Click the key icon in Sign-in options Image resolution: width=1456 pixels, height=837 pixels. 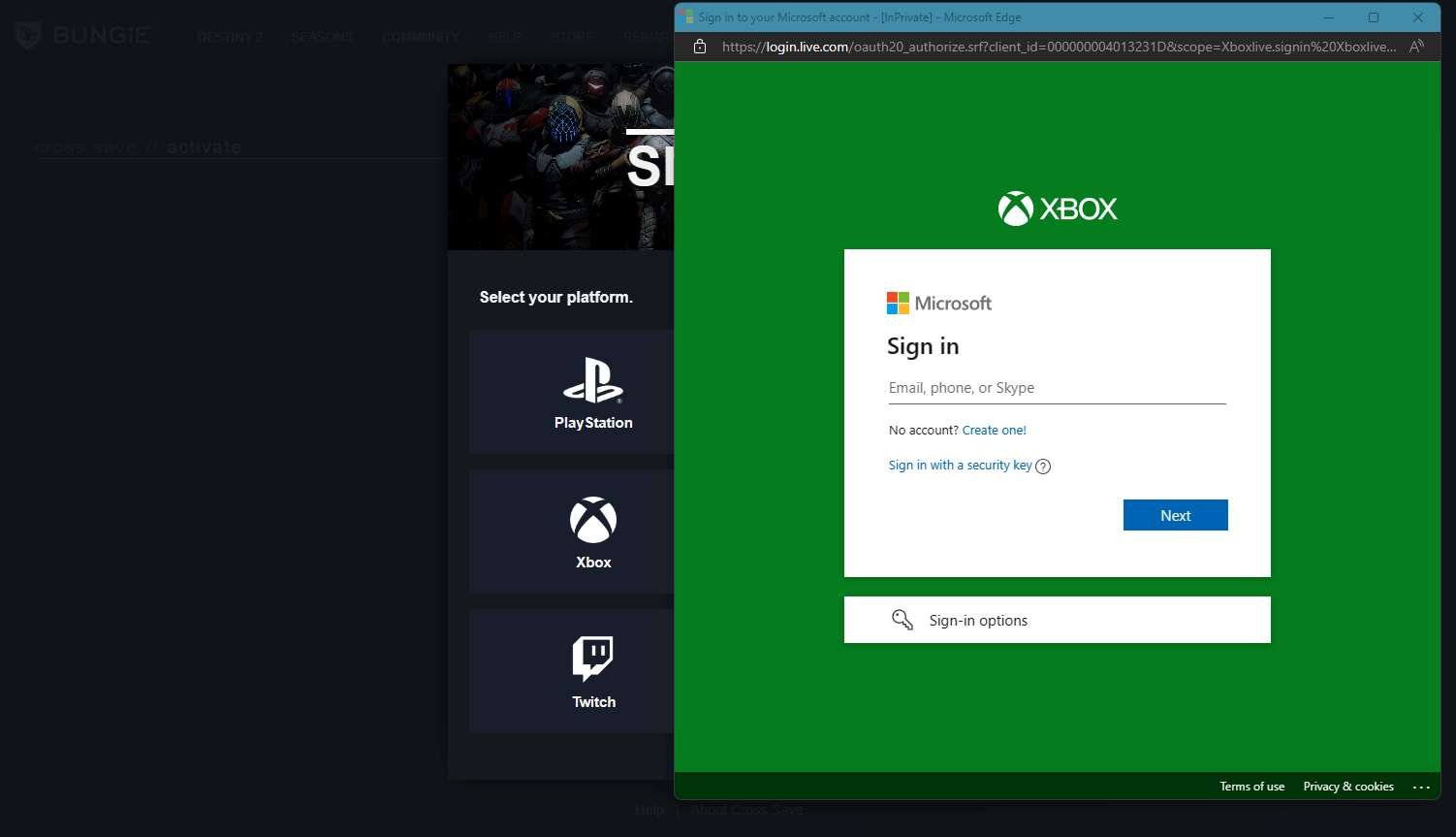click(x=902, y=620)
